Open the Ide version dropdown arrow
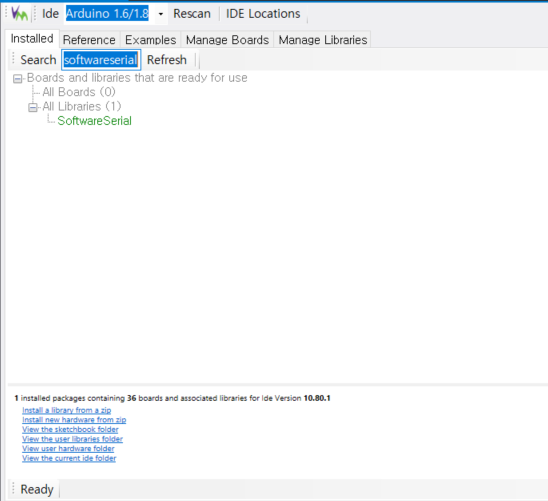Image resolution: width=548 pixels, height=501 pixels. (160, 14)
